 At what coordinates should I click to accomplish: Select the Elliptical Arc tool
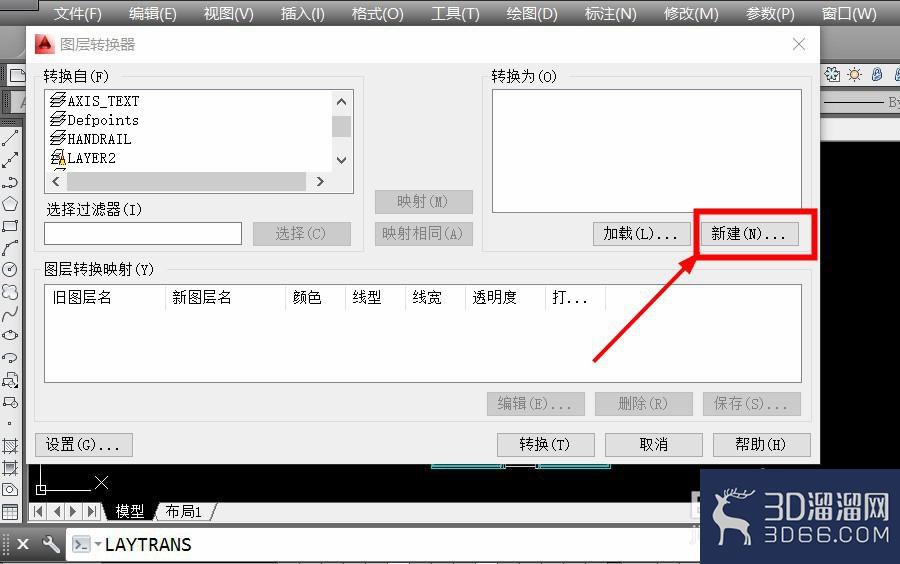click(x=10, y=357)
